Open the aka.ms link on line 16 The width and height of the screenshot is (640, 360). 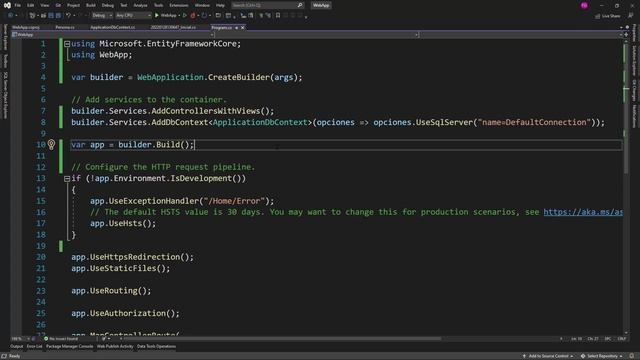[583, 212]
